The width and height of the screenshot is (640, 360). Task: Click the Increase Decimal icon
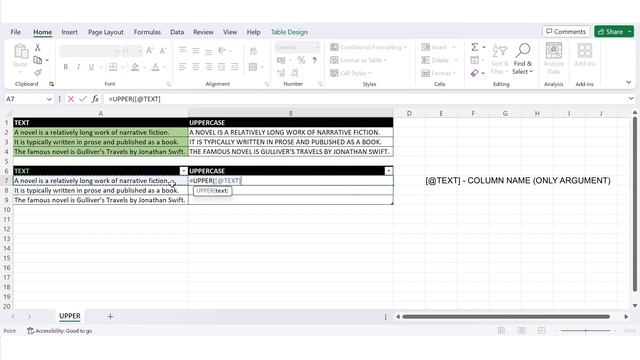[x=281, y=73]
